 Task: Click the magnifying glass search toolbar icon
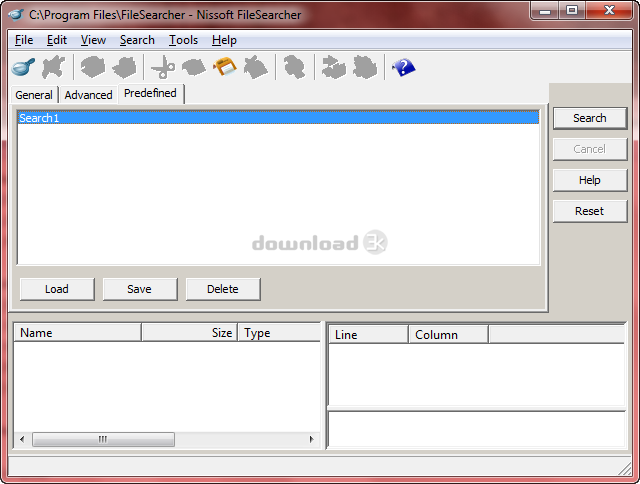pos(23,67)
